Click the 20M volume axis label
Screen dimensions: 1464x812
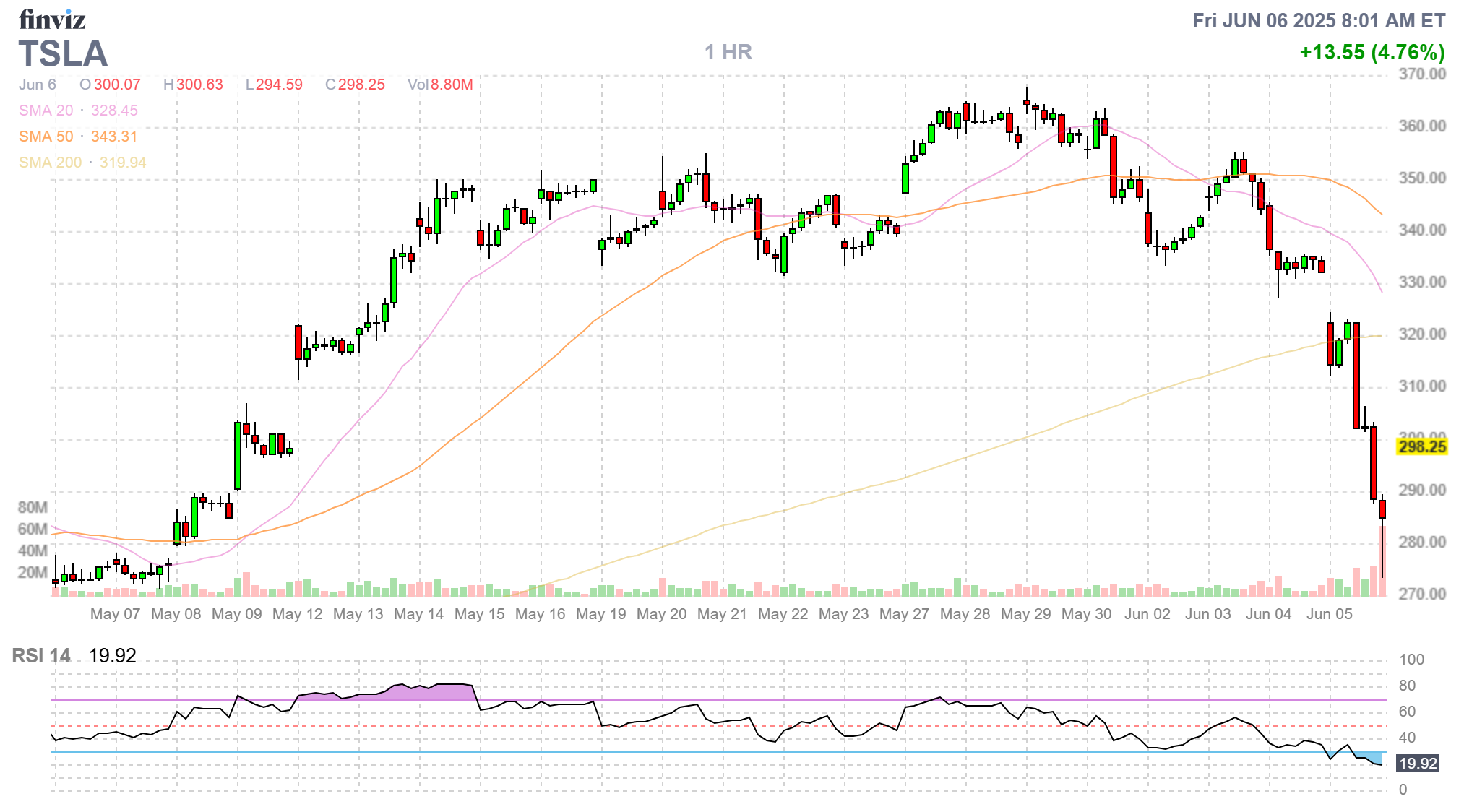click(33, 572)
